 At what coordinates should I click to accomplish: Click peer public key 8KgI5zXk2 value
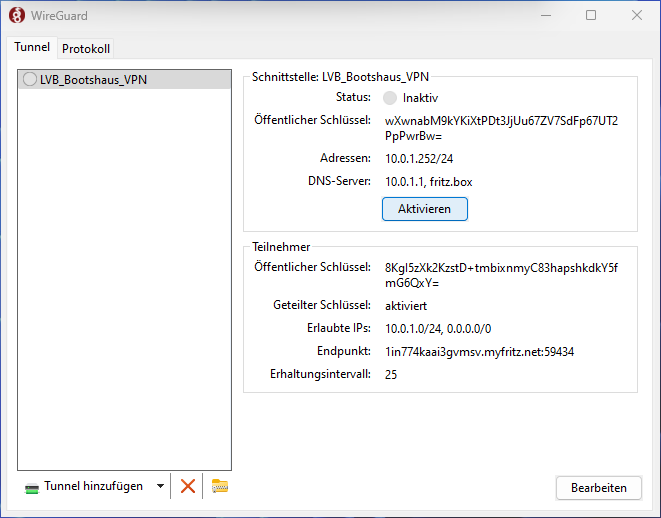pyautogui.click(x=501, y=275)
